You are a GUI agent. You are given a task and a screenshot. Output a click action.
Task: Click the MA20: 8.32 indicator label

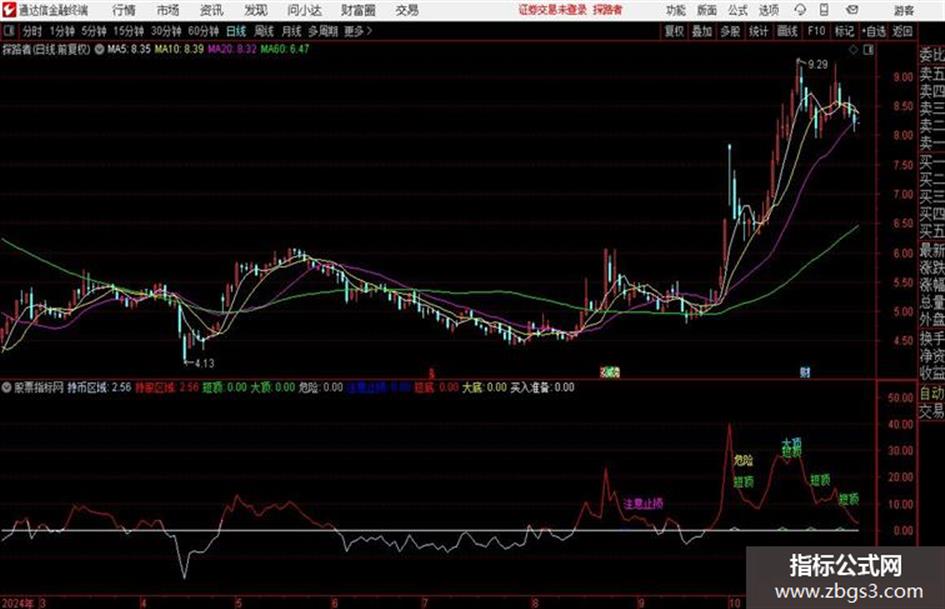point(233,49)
